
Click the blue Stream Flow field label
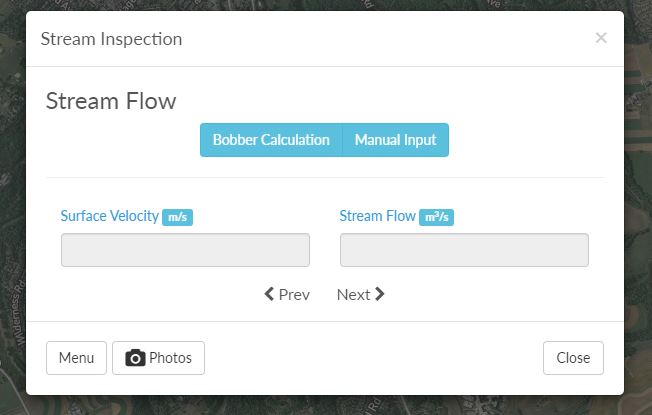(378, 216)
